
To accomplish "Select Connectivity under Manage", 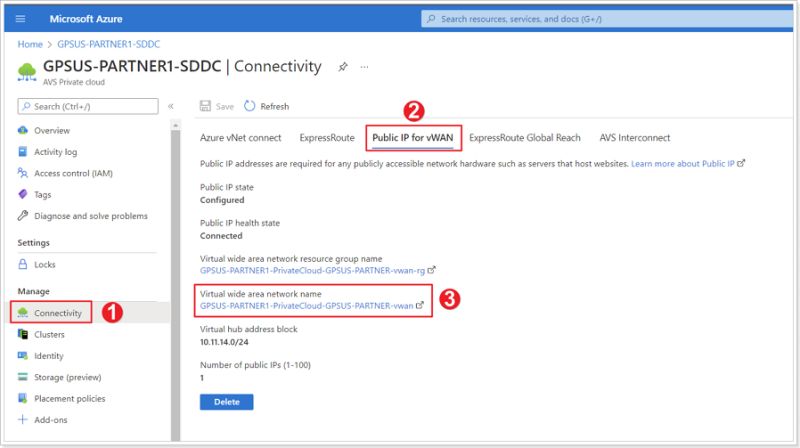I will click(x=58, y=313).
